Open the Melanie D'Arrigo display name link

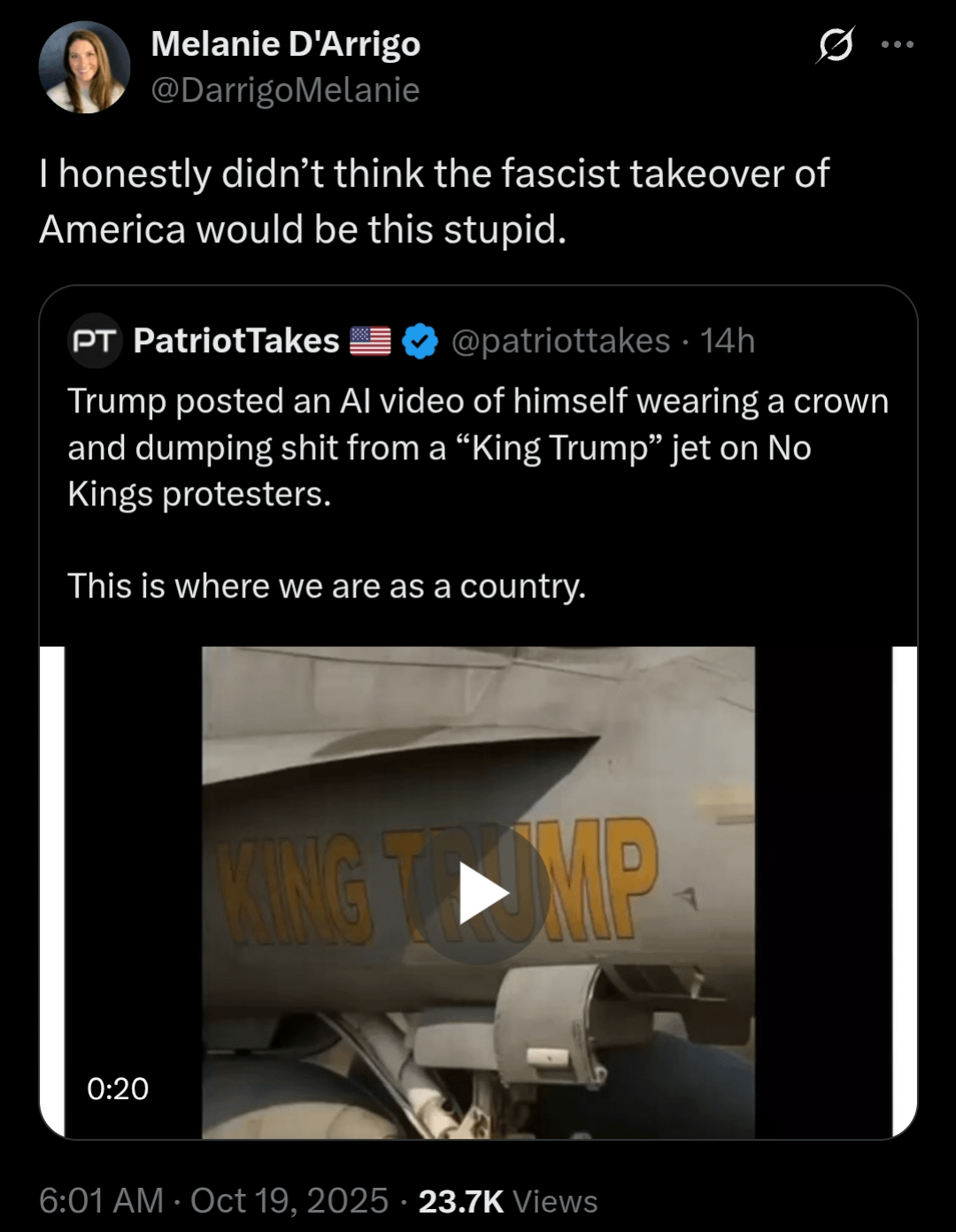pyautogui.click(x=285, y=43)
